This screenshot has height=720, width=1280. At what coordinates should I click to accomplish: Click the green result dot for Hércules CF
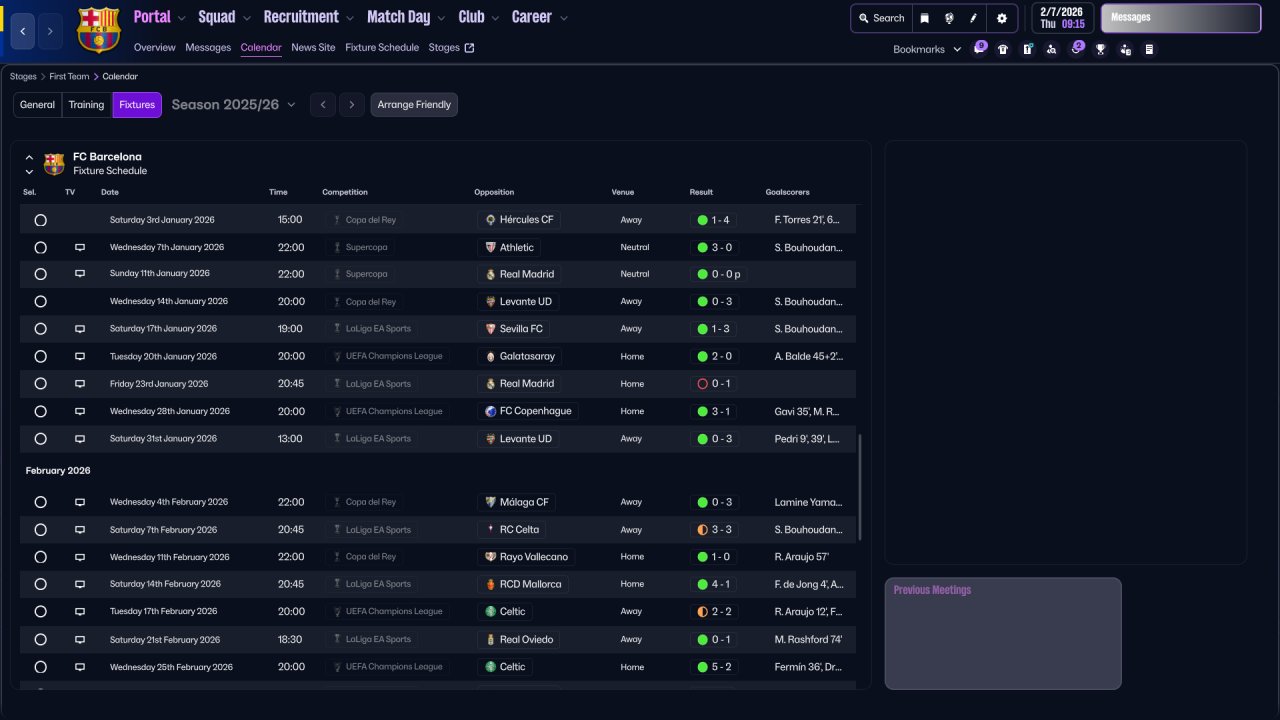pos(702,220)
